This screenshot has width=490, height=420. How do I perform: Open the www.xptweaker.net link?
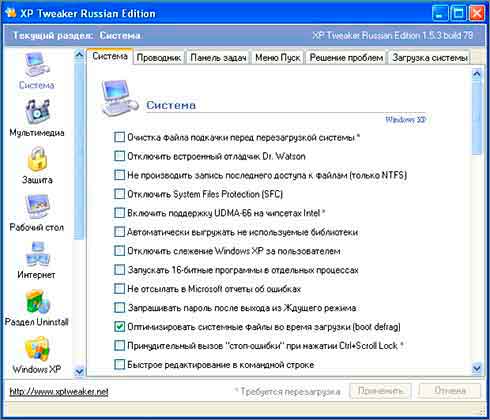point(59,392)
